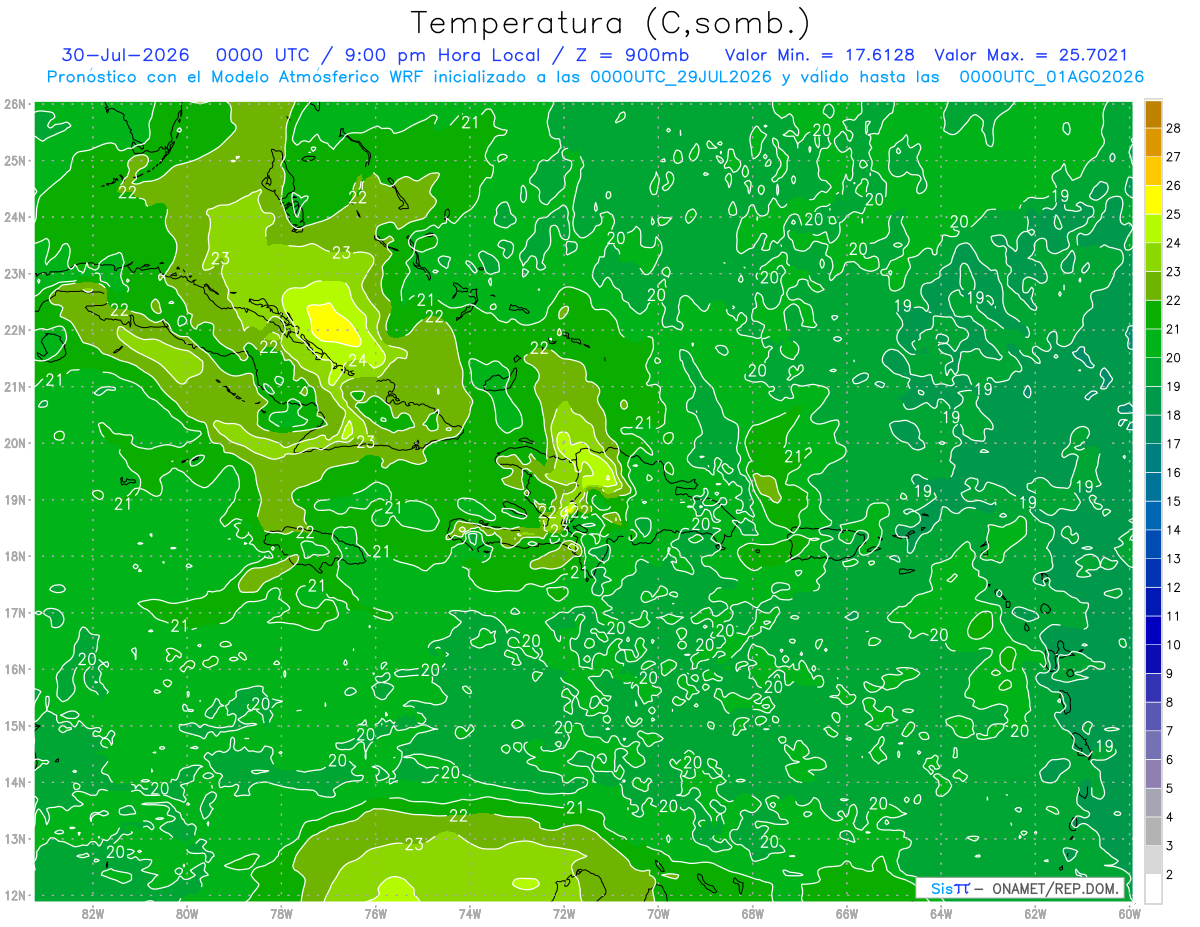Pick the teal colorbar segment between 16 and 17
The image size is (1200, 927).
[x=1153, y=458]
